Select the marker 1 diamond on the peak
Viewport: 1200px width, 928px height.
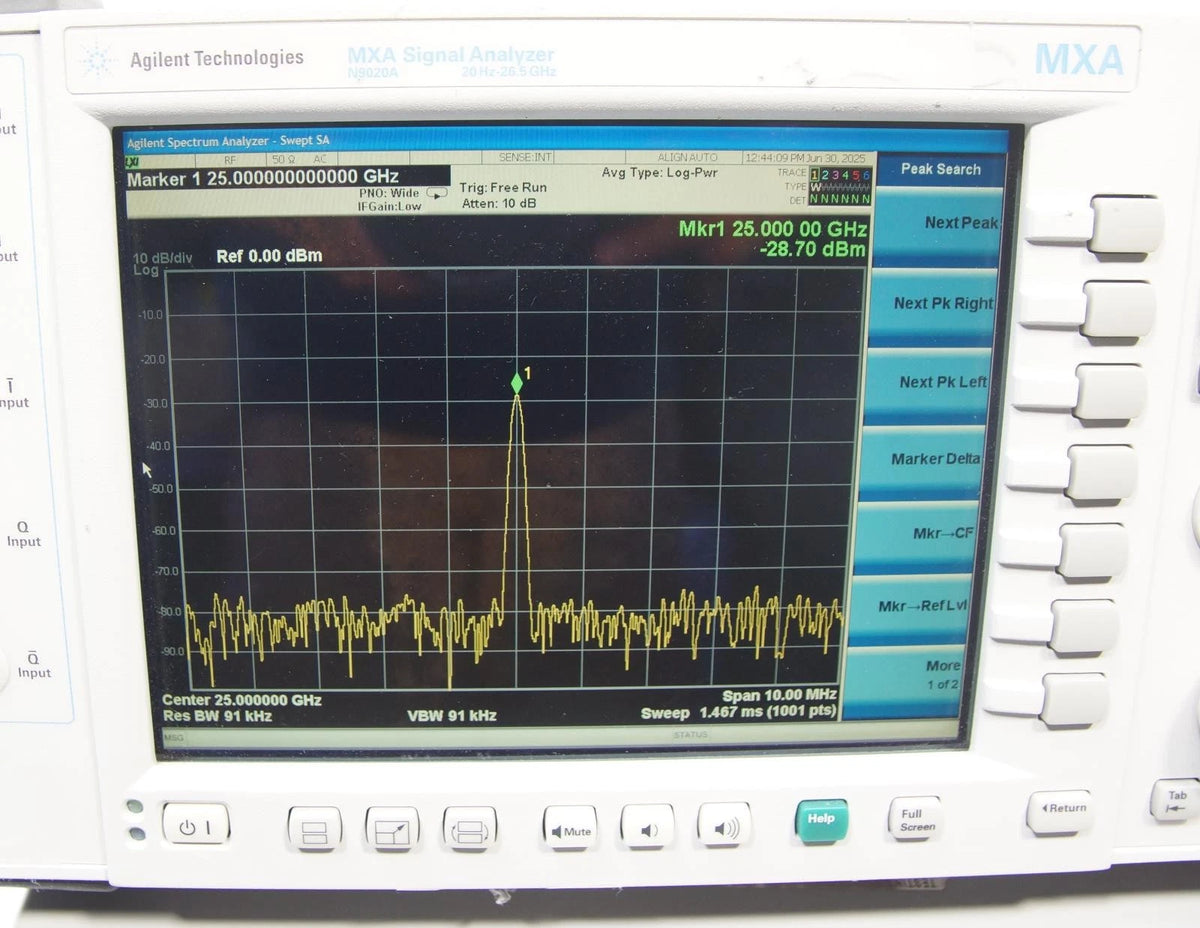pyautogui.click(x=517, y=383)
